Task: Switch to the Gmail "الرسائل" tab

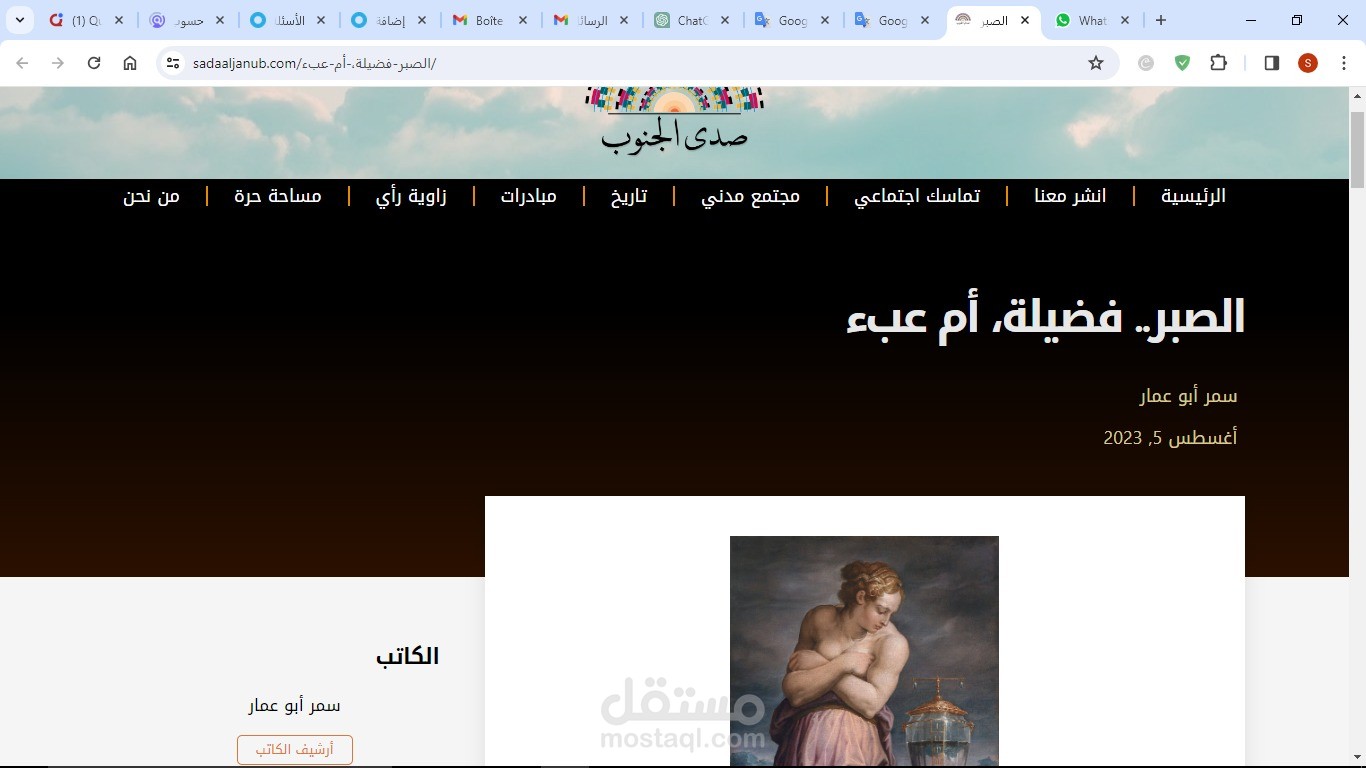Action: pyautogui.click(x=590, y=20)
